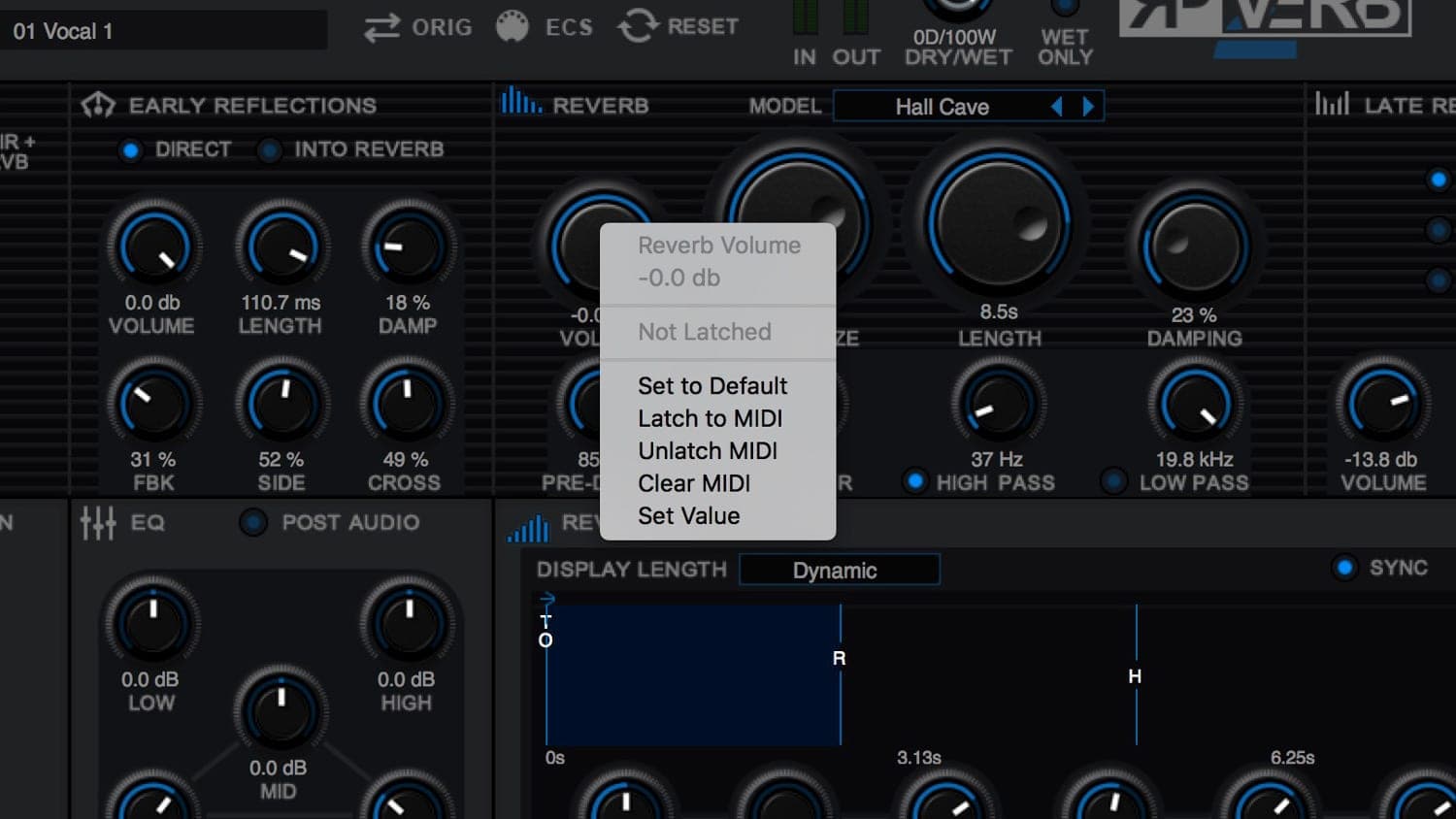
Task: Click the early reflections LENGTH knob
Action: point(281,246)
